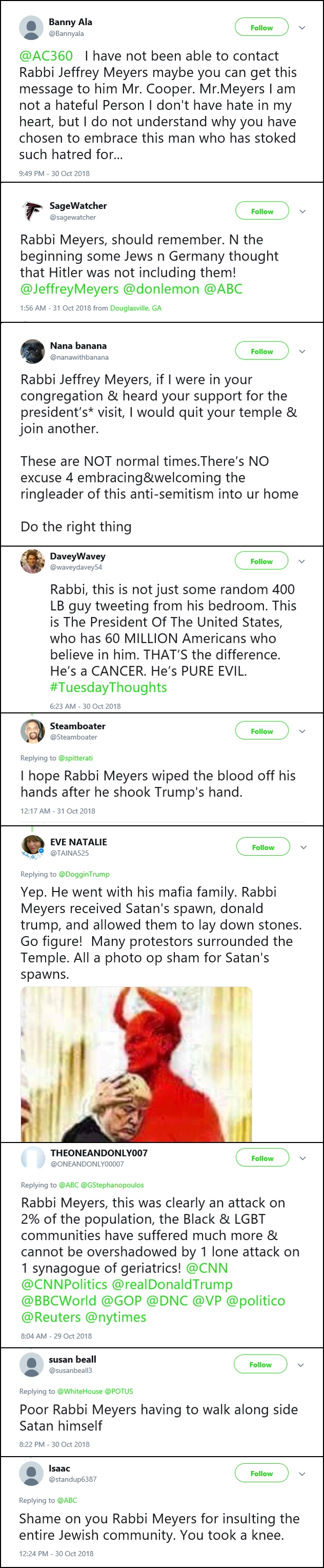The image size is (324, 1568).
Task: Click Isaac's default profile avatar
Action: [31, 1474]
